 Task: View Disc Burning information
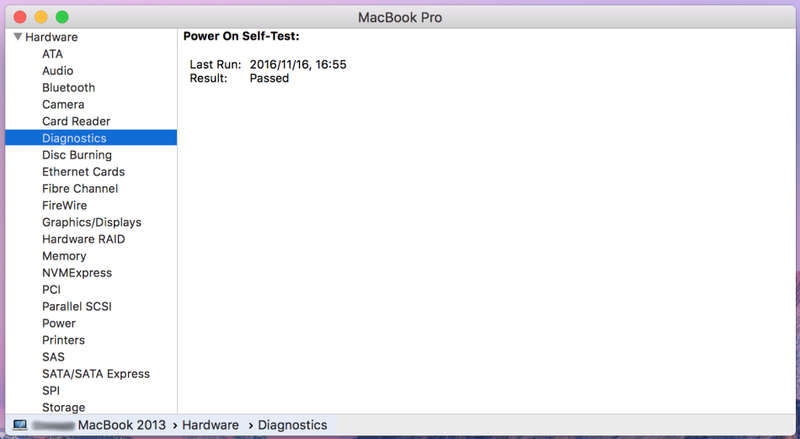click(77, 155)
